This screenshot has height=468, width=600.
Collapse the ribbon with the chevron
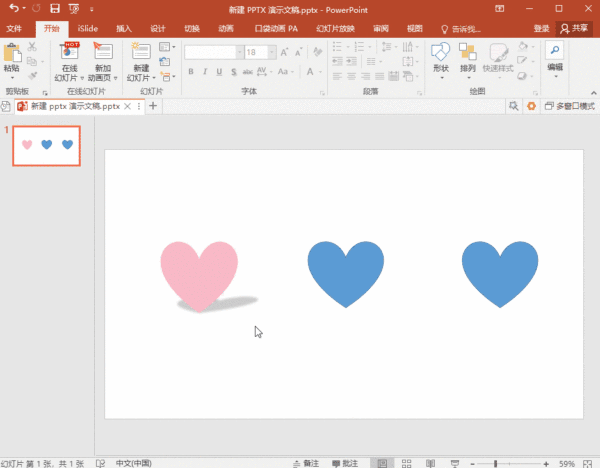point(593,93)
